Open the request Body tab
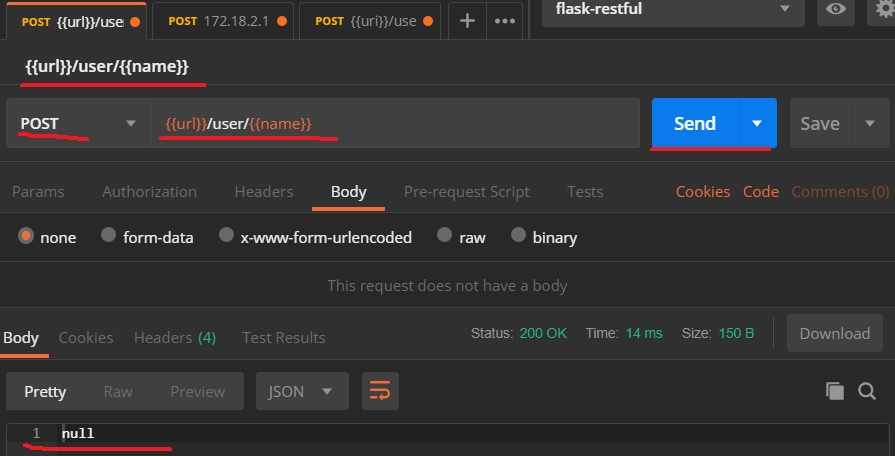 tap(348, 192)
